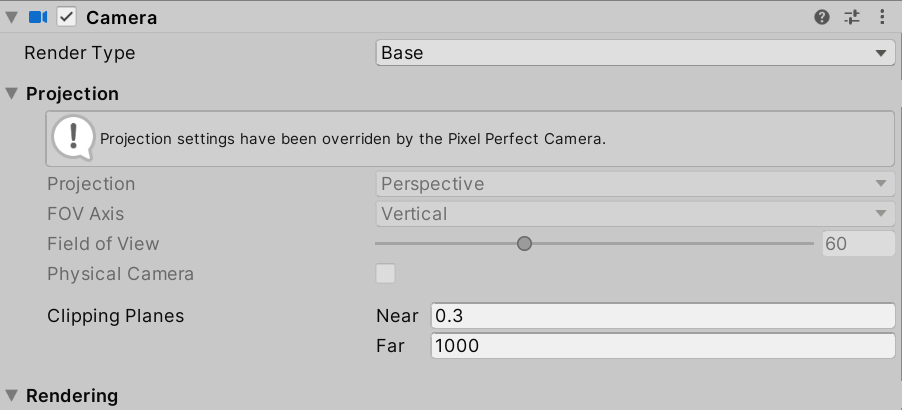Open the FOV Axis dropdown
The image size is (902, 410).
[635, 214]
